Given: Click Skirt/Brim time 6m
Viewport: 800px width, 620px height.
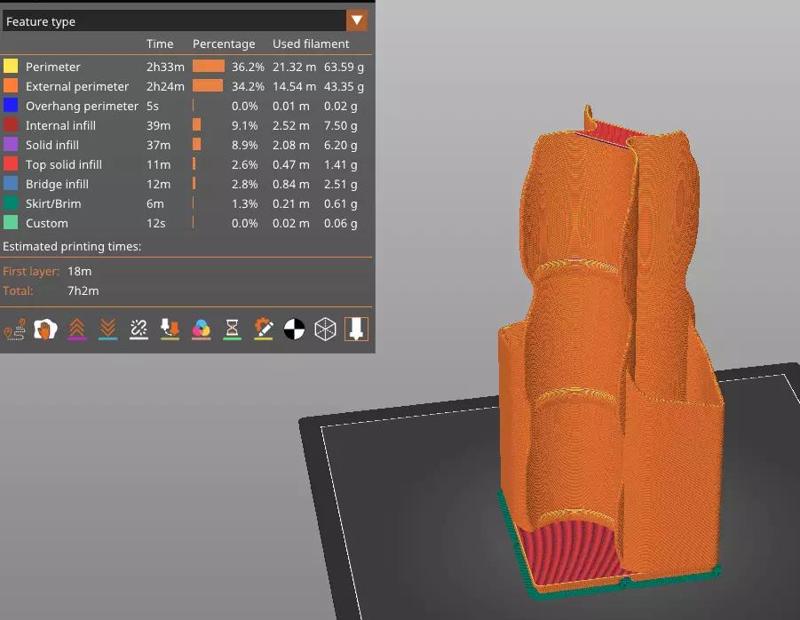Looking at the screenshot, I should pyautogui.click(x=155, y=204).
